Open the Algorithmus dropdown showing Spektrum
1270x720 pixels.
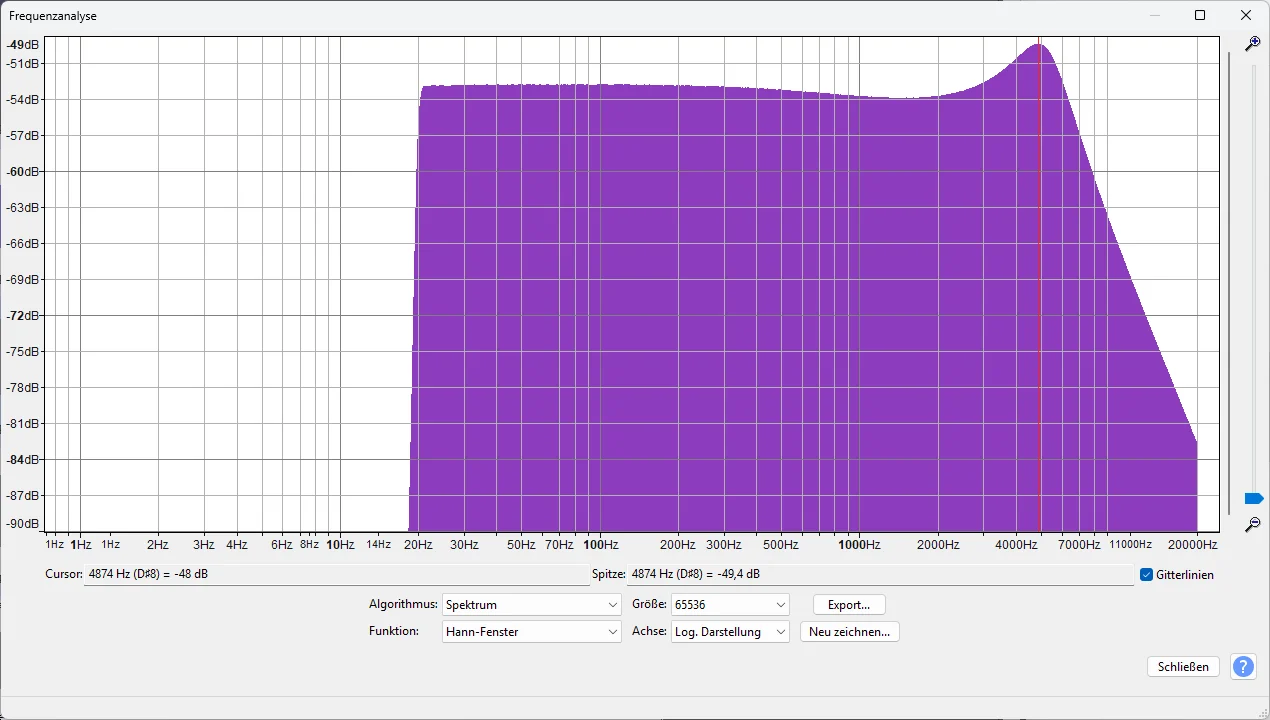(x=531, y=605)
